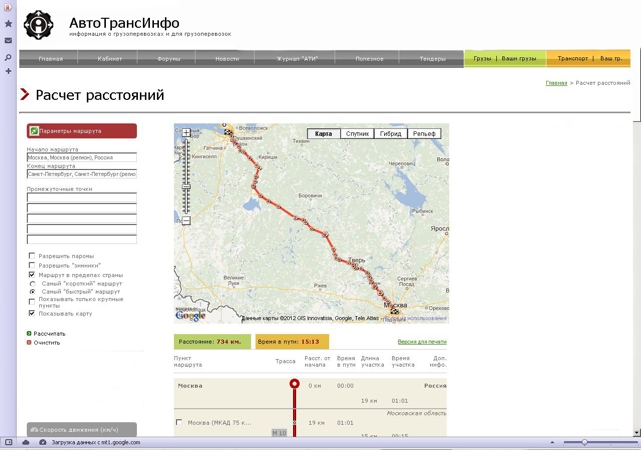Click the M 10 highway badge
The width and height of the screenshot is (641, 450).
click(279, 433)
